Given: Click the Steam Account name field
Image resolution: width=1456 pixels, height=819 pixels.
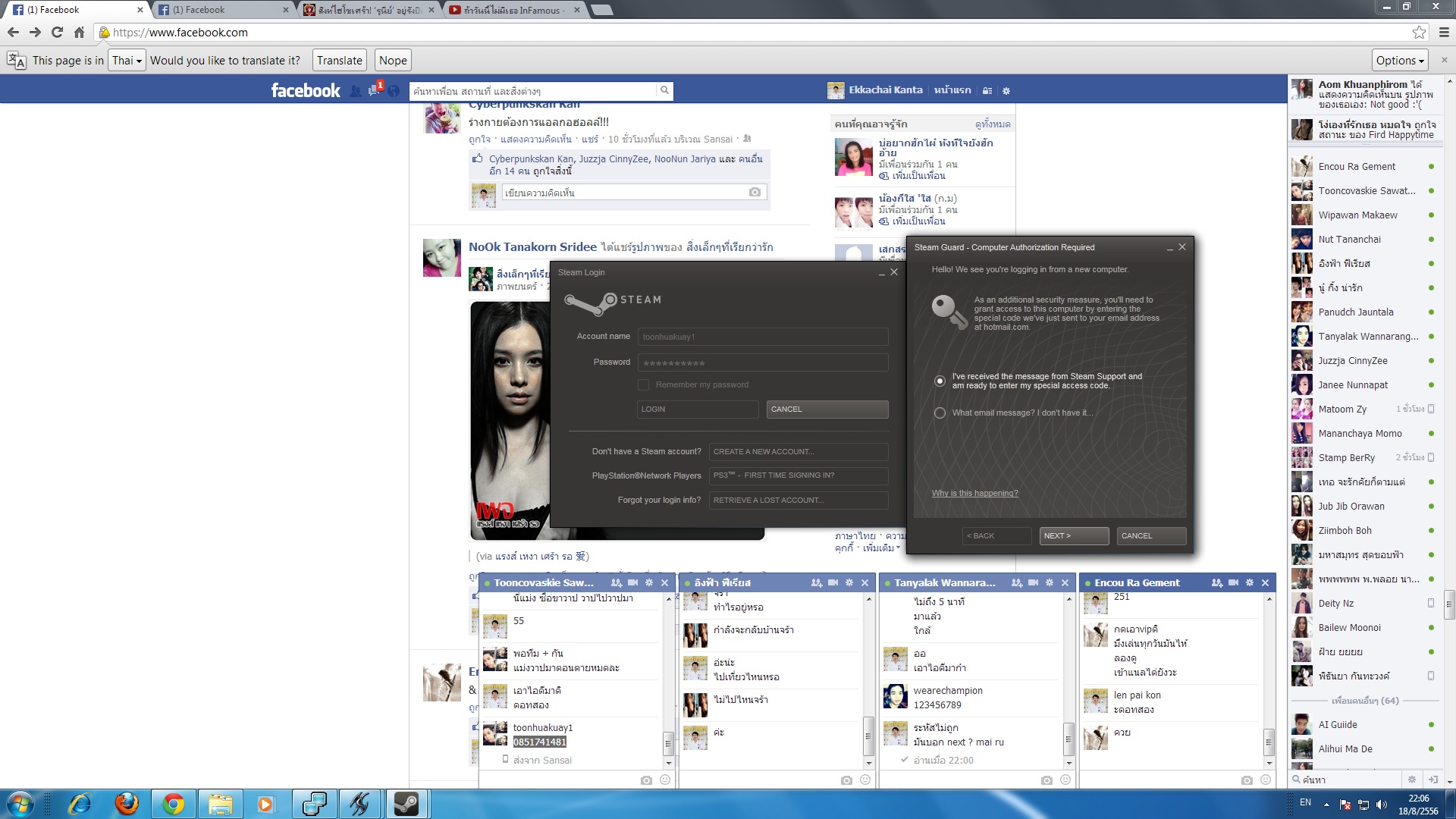Looking at the screenshot, I should (x=762, y=337).
